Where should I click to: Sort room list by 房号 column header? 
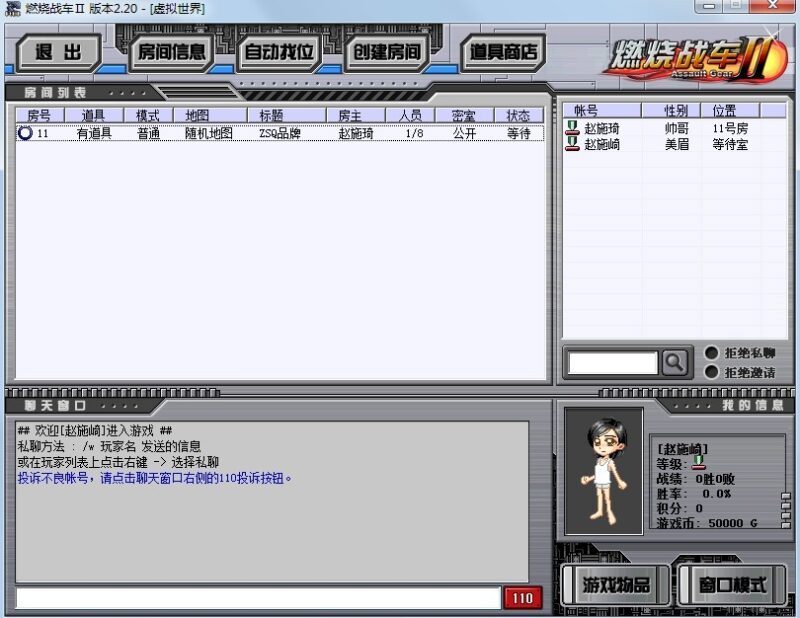tap(39, 115)
